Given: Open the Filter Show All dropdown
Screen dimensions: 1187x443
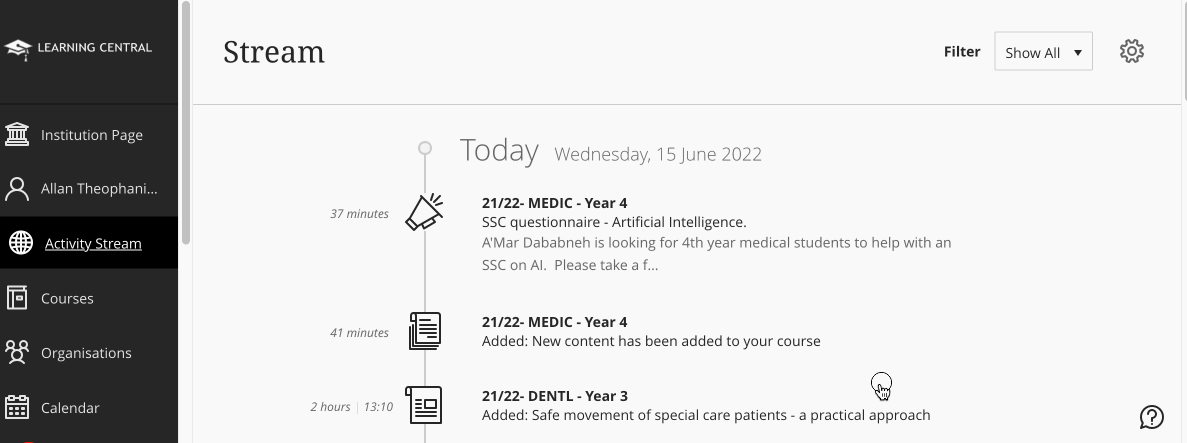Looking at the screenshot, I should (1043, 52).
